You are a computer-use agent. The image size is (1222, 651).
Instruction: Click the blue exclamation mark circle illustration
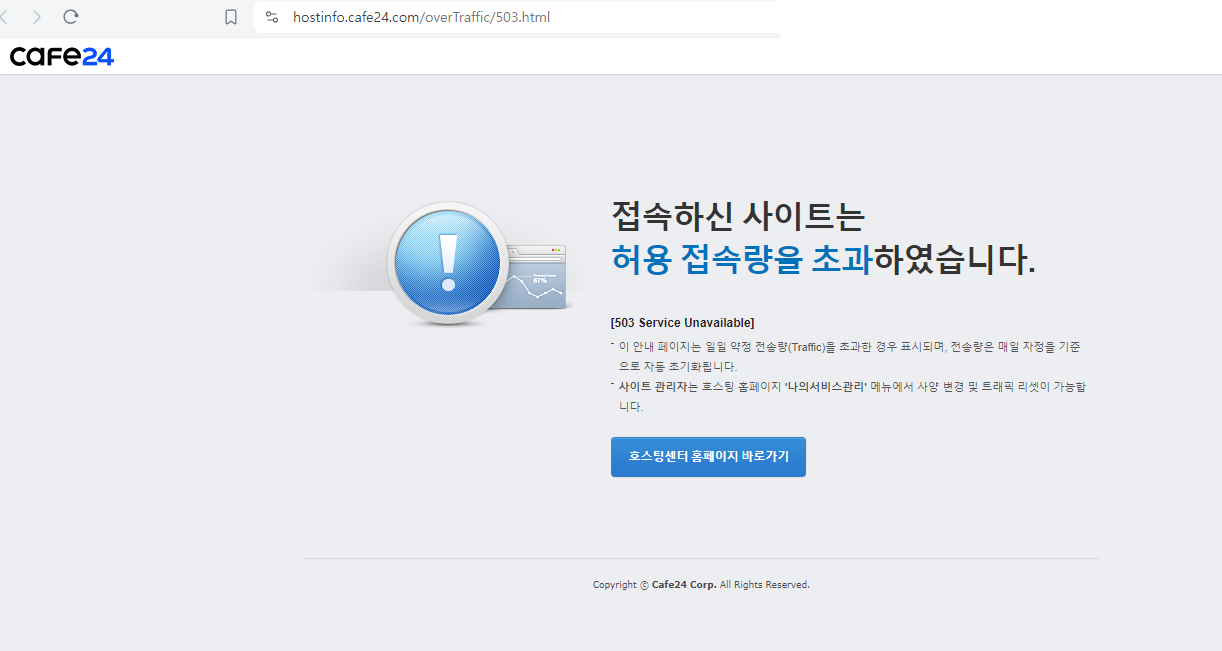(x=446, y=262)
